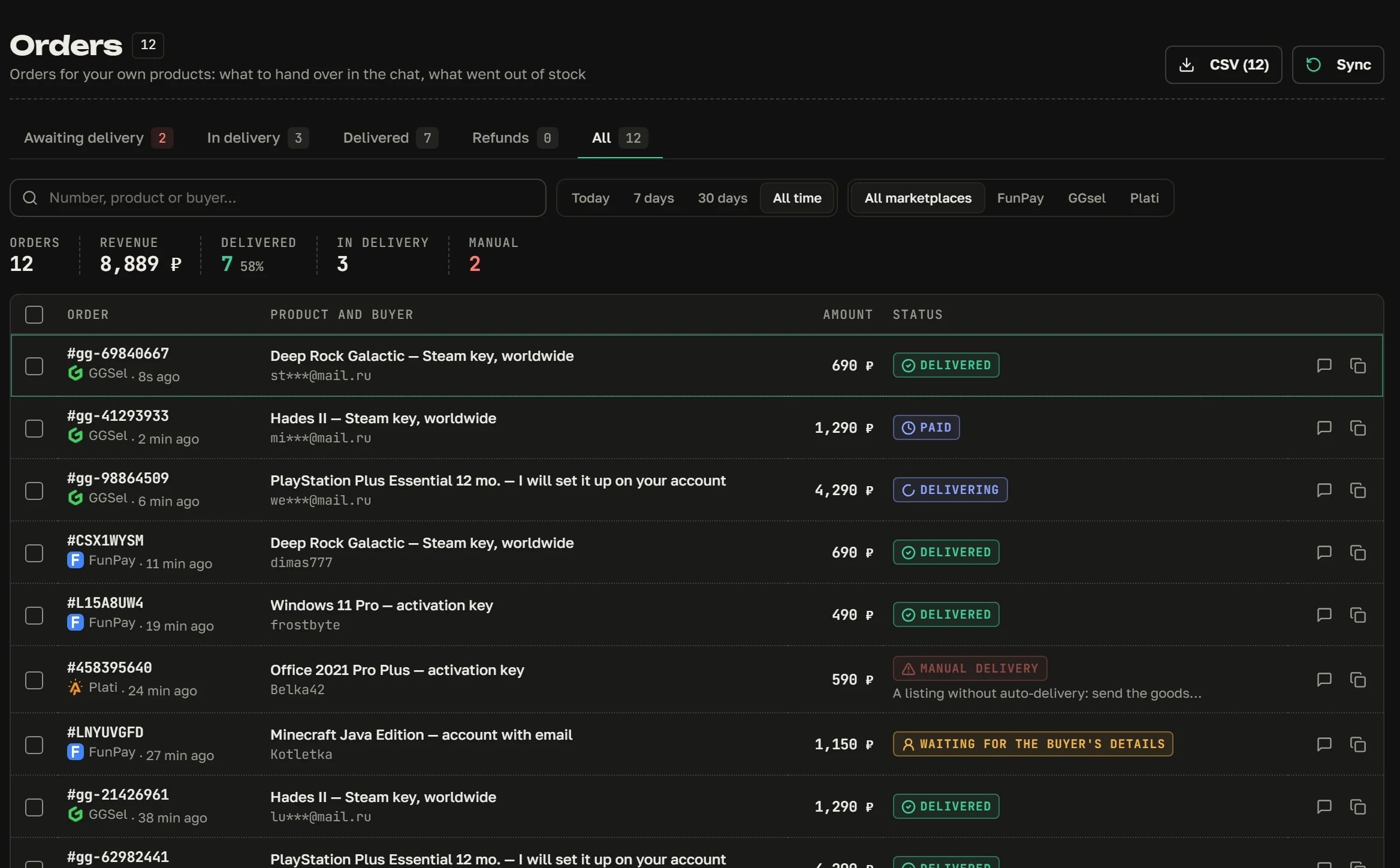Open the Refunds tab
The width and height of the screenshot is (1400, 868).
pyautogui.click(x=515, y=138)
